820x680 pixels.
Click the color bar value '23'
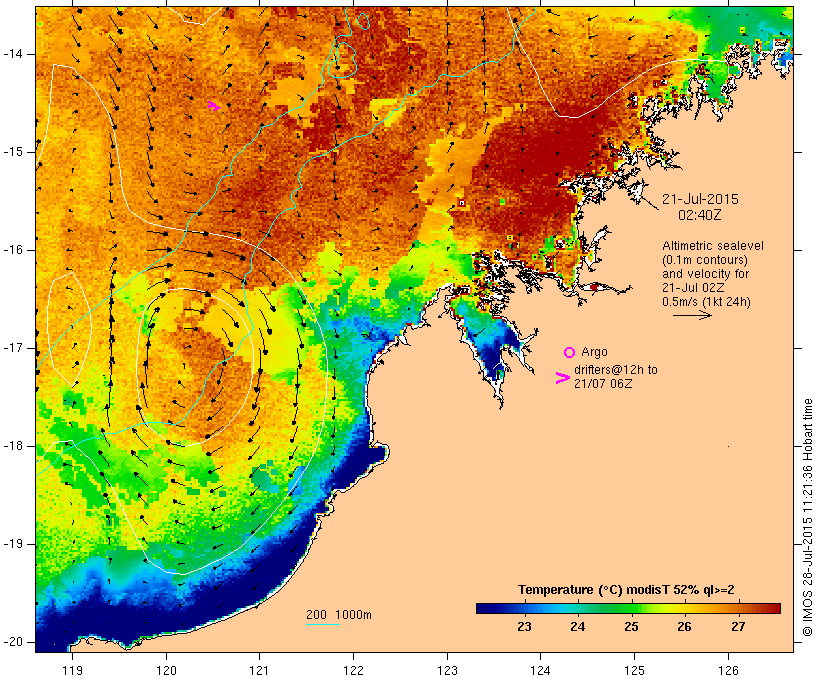pos(524,627)
